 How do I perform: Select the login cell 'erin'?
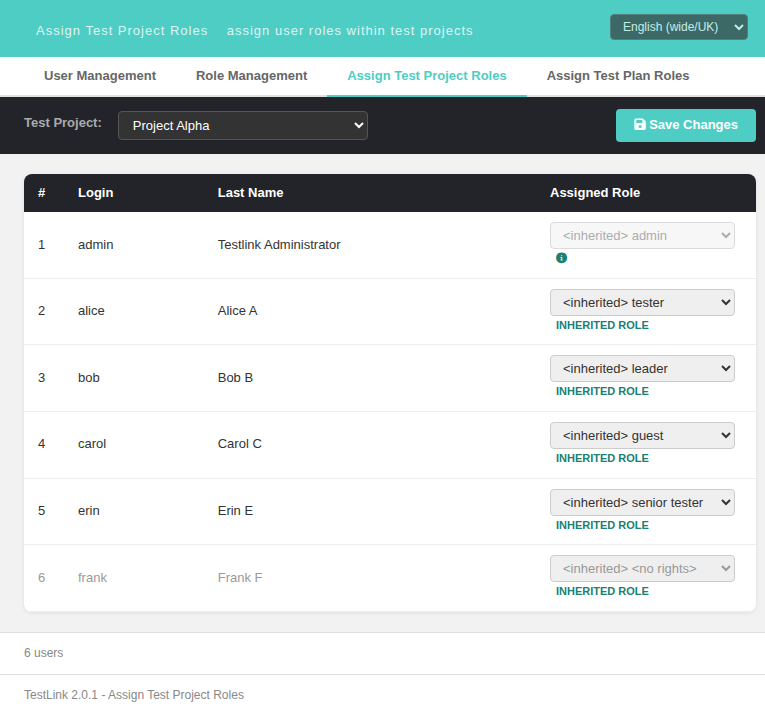(89, 511)
